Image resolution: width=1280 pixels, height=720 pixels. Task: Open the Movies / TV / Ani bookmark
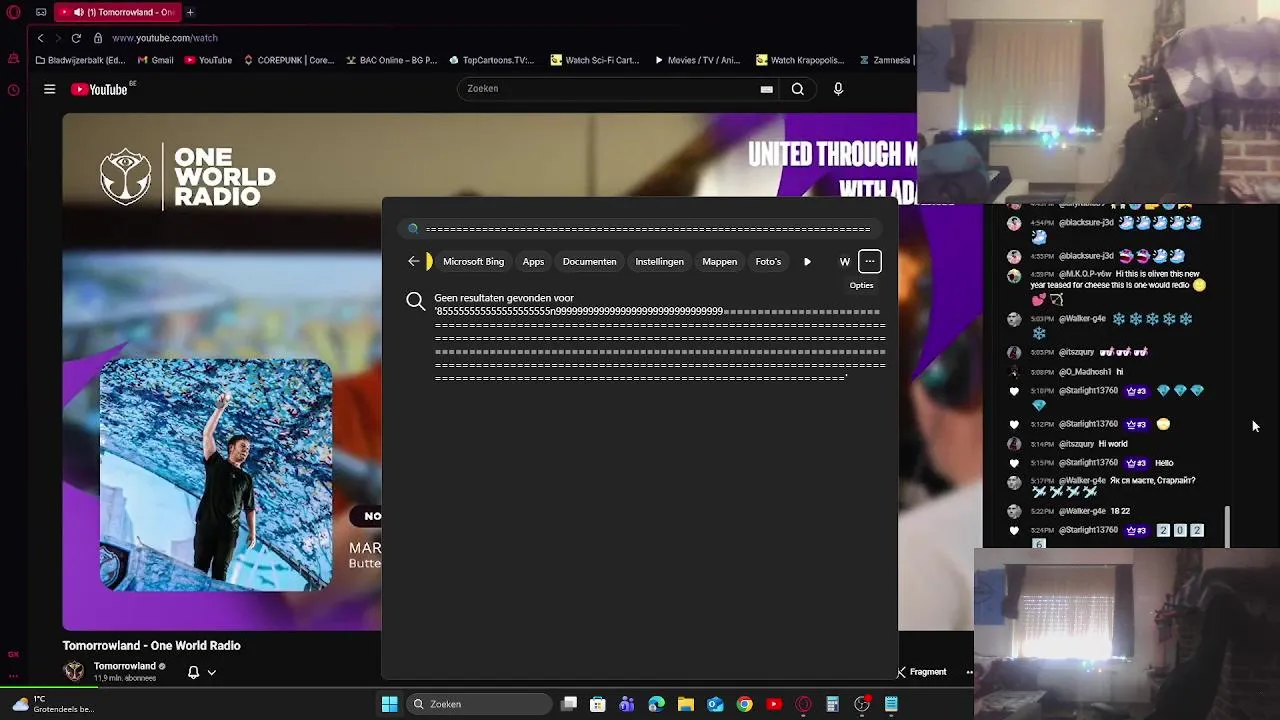(x=697, y=60)
